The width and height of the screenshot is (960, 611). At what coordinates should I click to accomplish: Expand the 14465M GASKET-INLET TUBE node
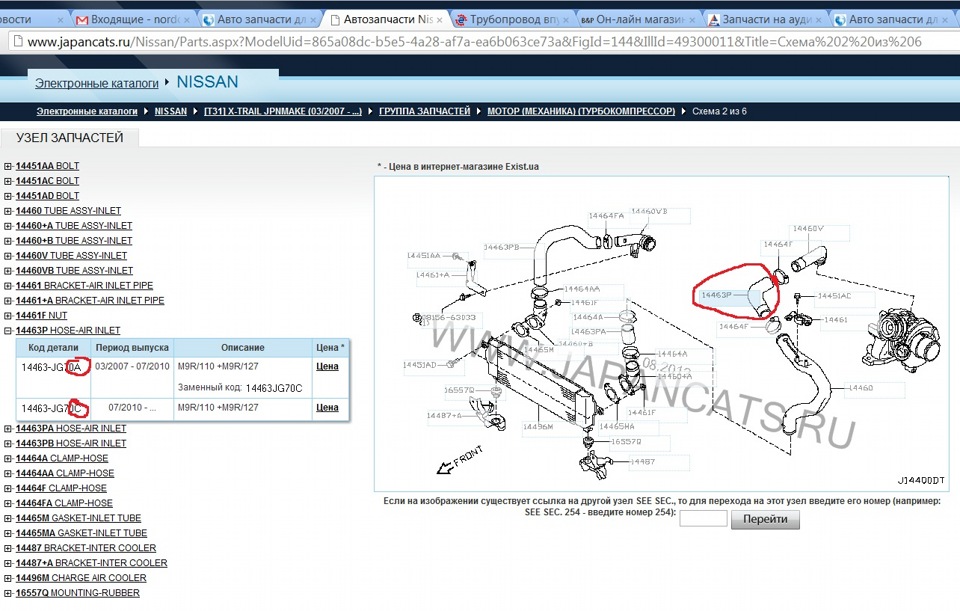[7, 518]
